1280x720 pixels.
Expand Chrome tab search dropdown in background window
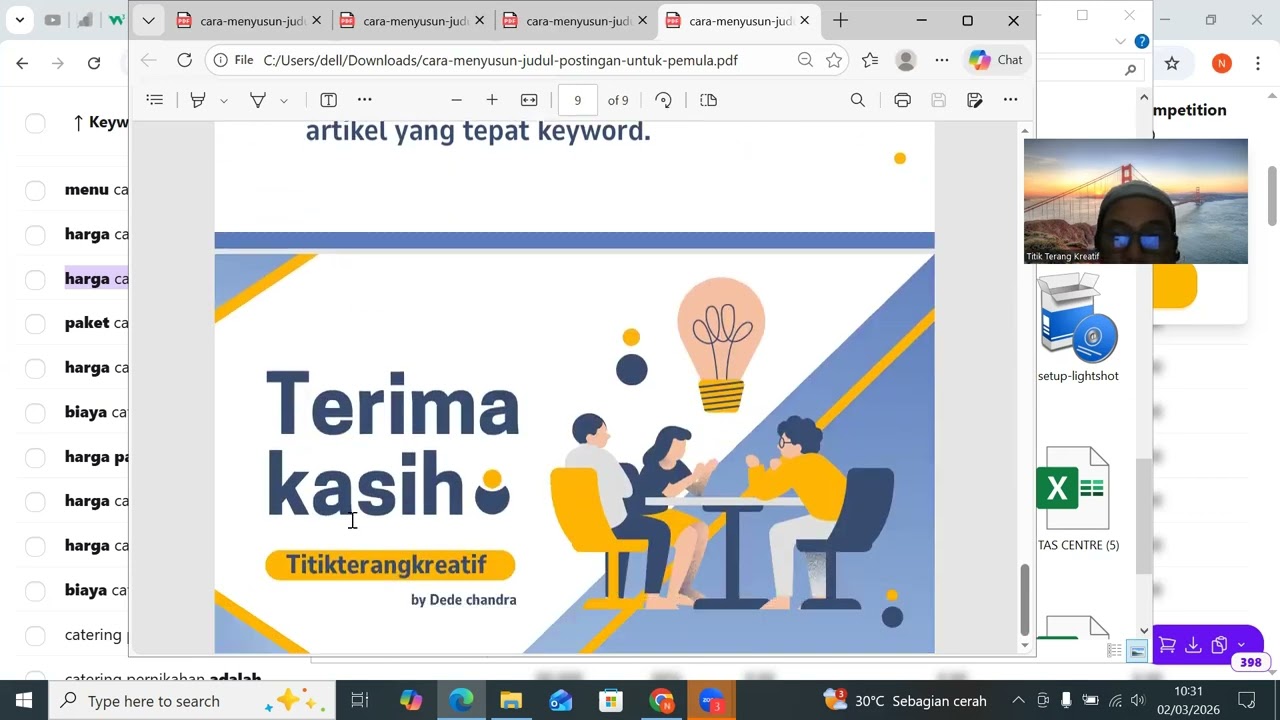click(20, 19)
